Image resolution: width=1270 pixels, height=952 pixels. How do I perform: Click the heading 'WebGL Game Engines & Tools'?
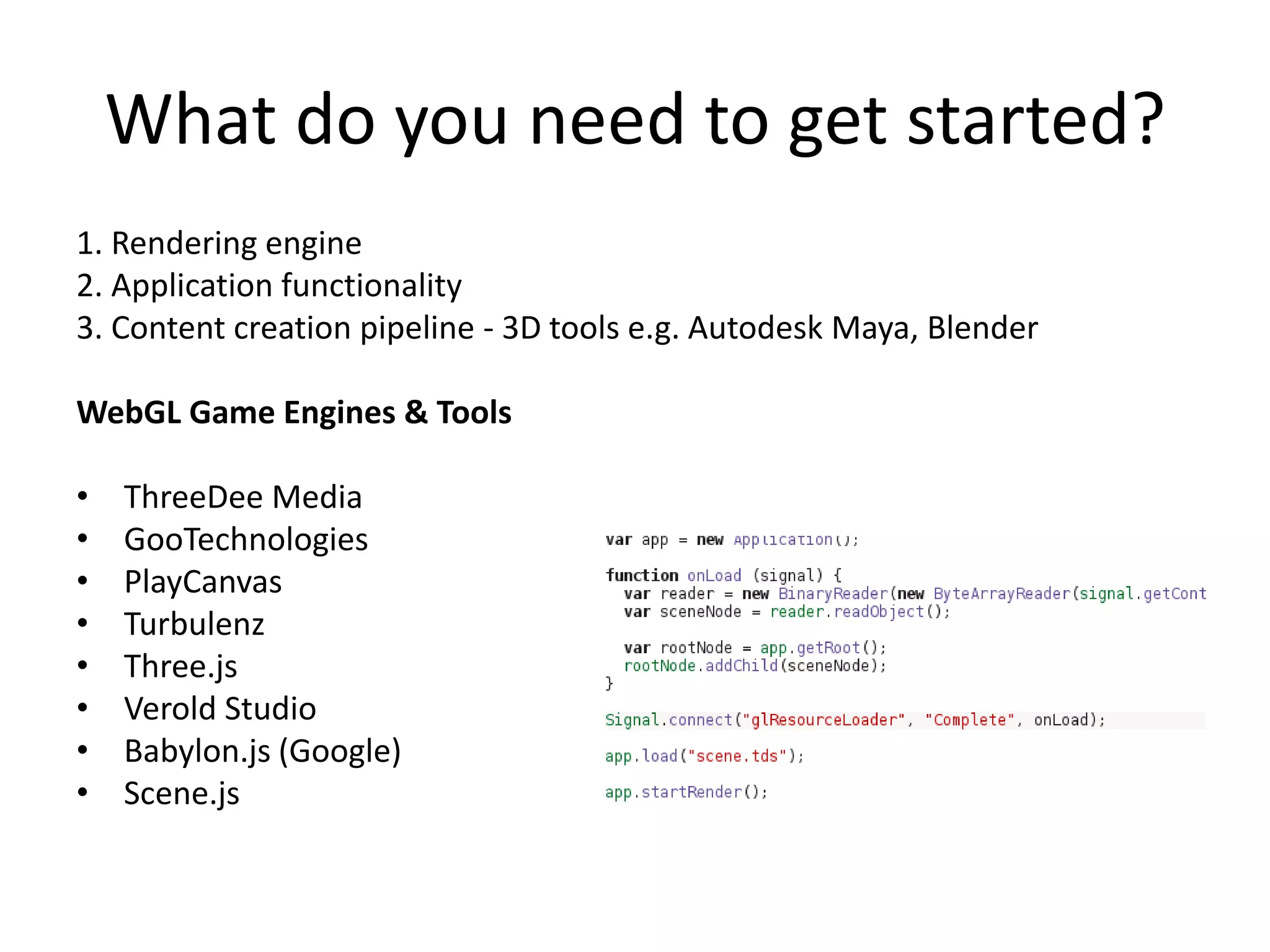click(294, 412)
